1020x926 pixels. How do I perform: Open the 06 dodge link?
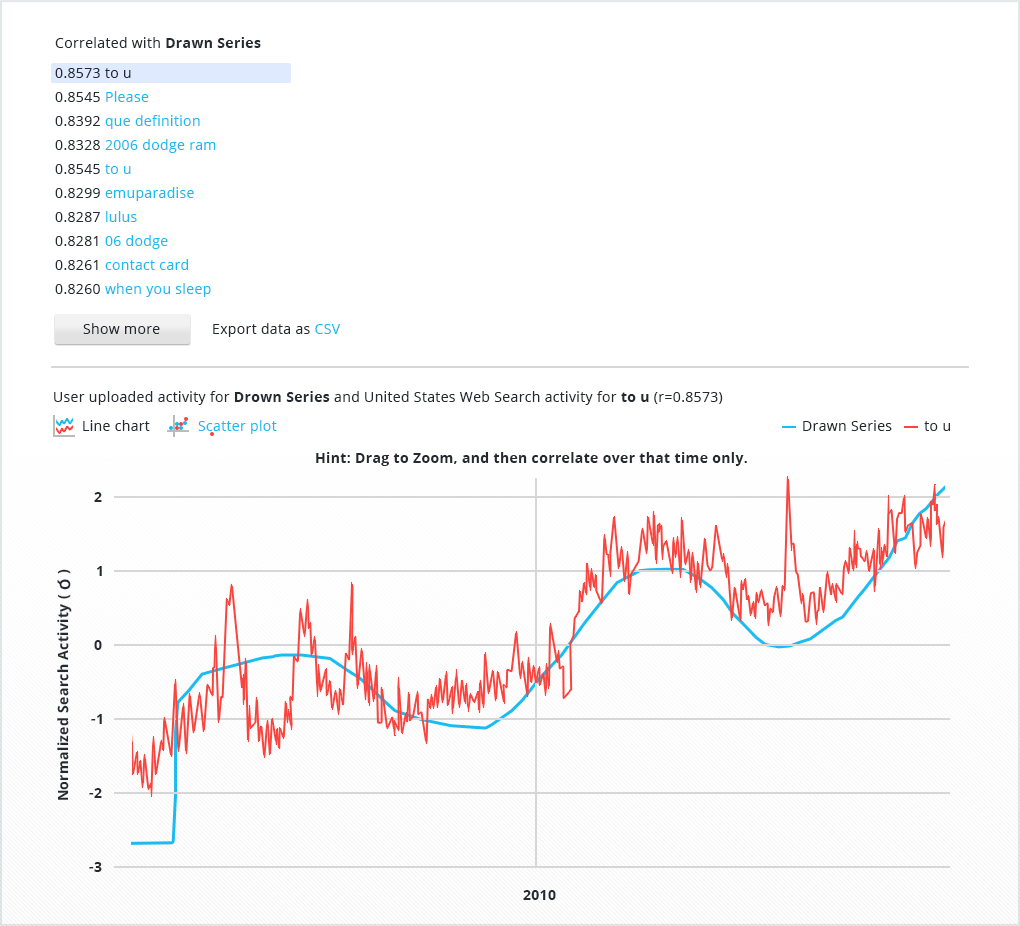136,241
